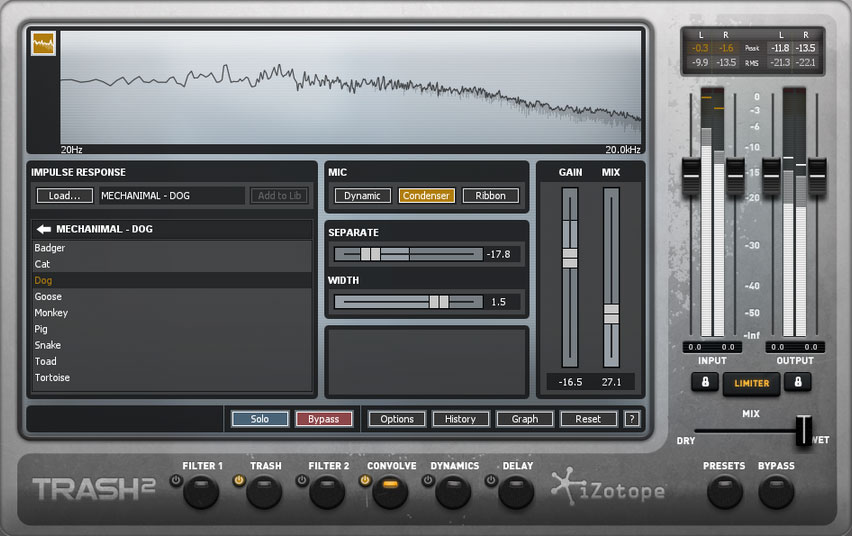
Task: Click the back arrow beside MECHANIMAL - DOG
Action: coord(43,229)
